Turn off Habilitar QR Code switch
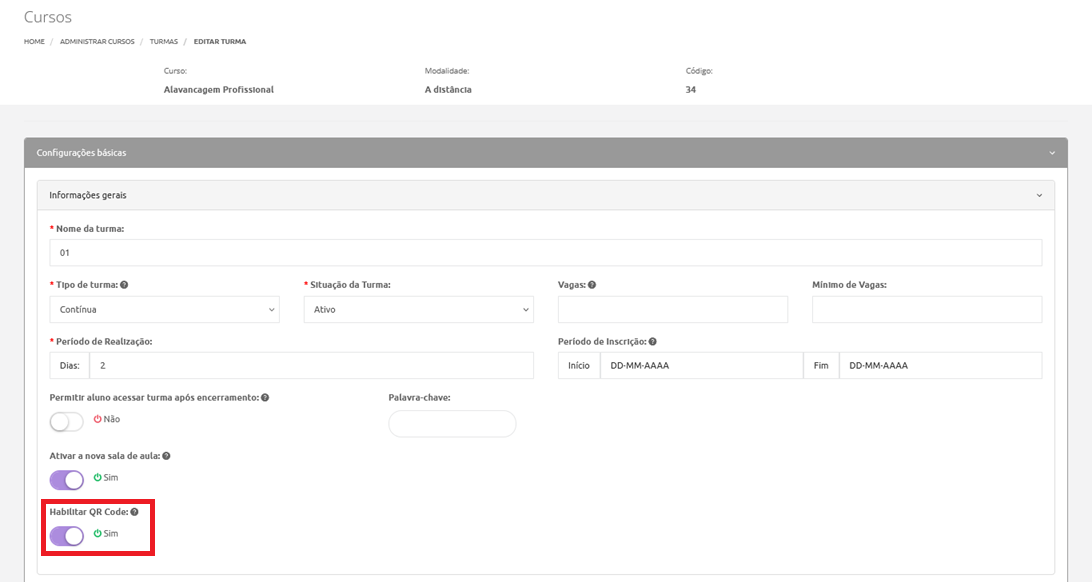Screen dimensions: 1092x582 tap(67, 536)
